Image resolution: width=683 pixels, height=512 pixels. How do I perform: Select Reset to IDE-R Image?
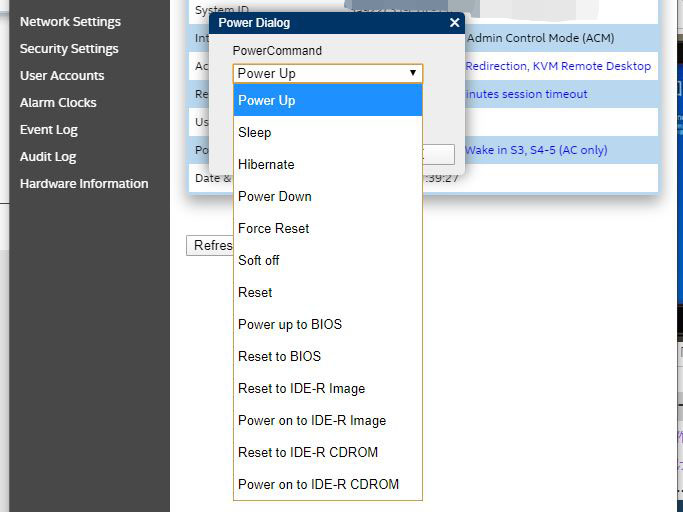pyautogui.click(x=328, y=388)
